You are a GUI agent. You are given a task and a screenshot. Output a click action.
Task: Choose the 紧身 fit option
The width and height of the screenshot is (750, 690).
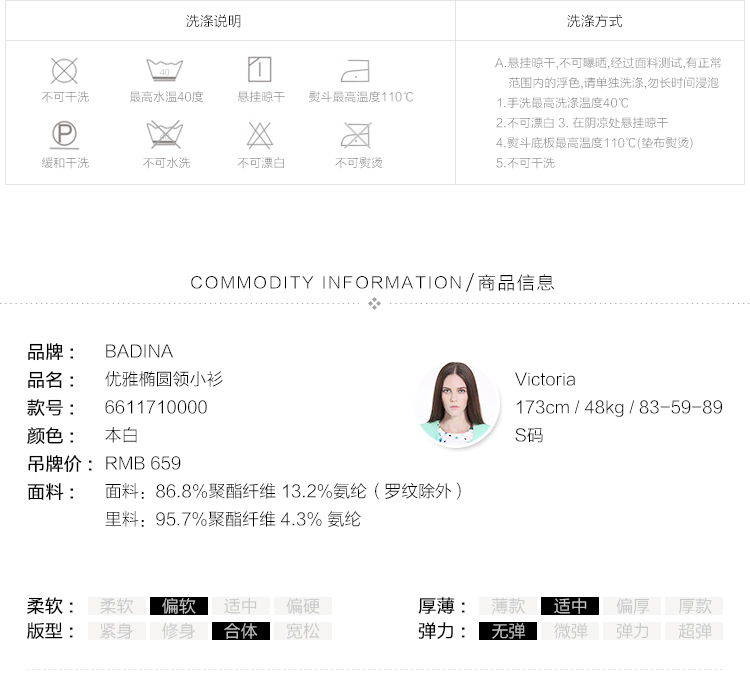[117, 631]
